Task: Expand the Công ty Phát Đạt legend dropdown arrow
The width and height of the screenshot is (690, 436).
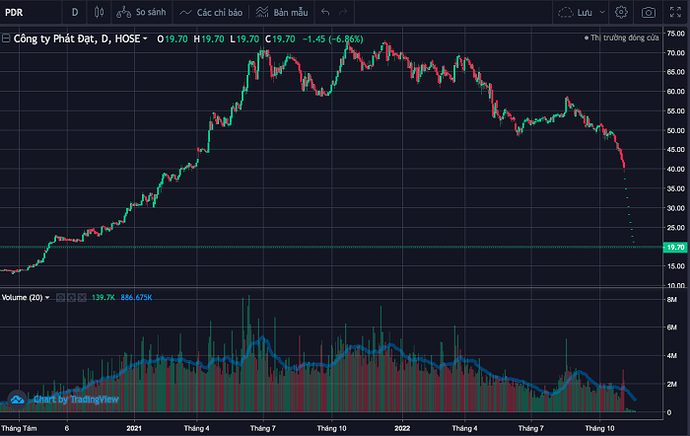Action: (x=146, y=38)
